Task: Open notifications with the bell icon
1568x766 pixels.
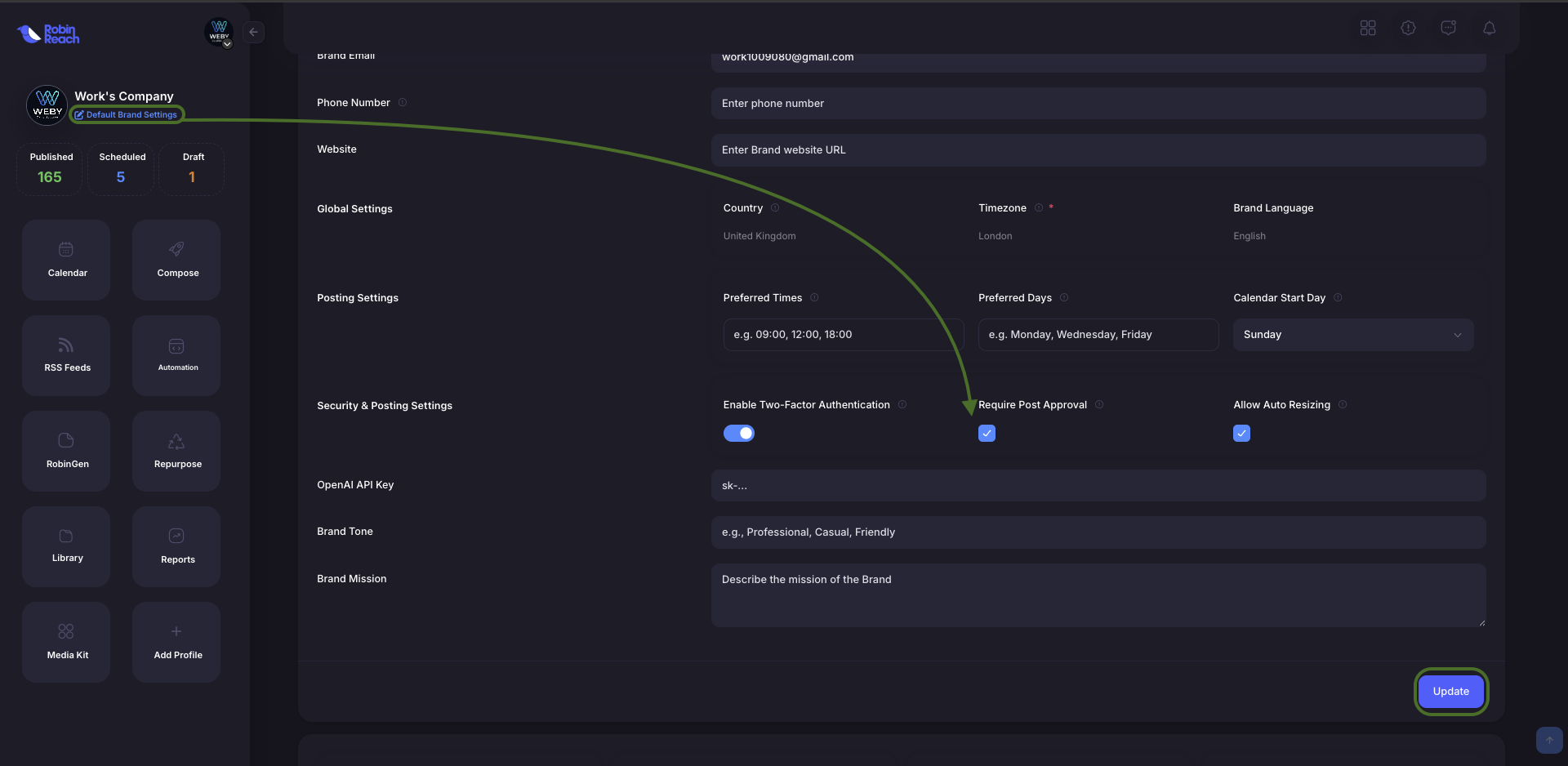Action: [x=1489, y=28]
